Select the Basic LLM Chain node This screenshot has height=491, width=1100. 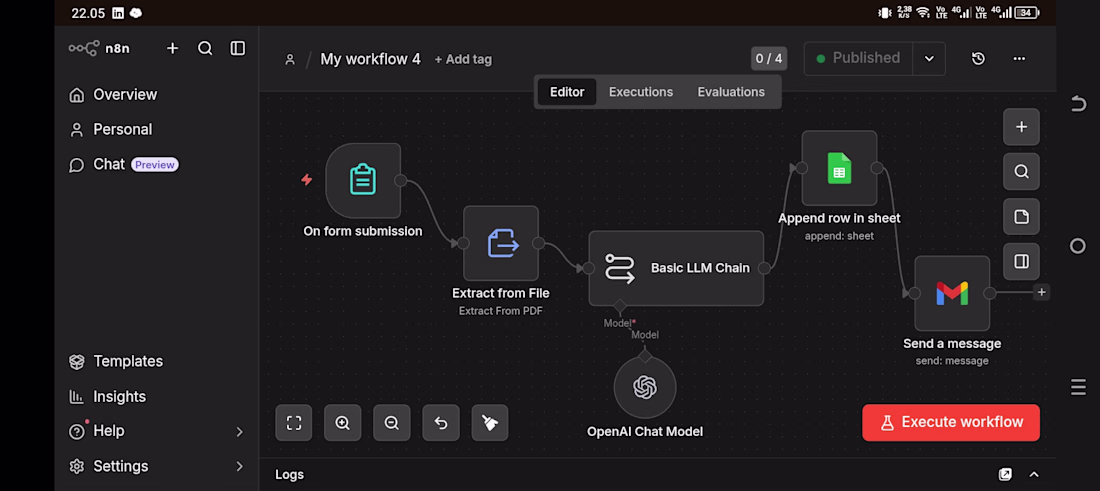[x=676, y=268]
